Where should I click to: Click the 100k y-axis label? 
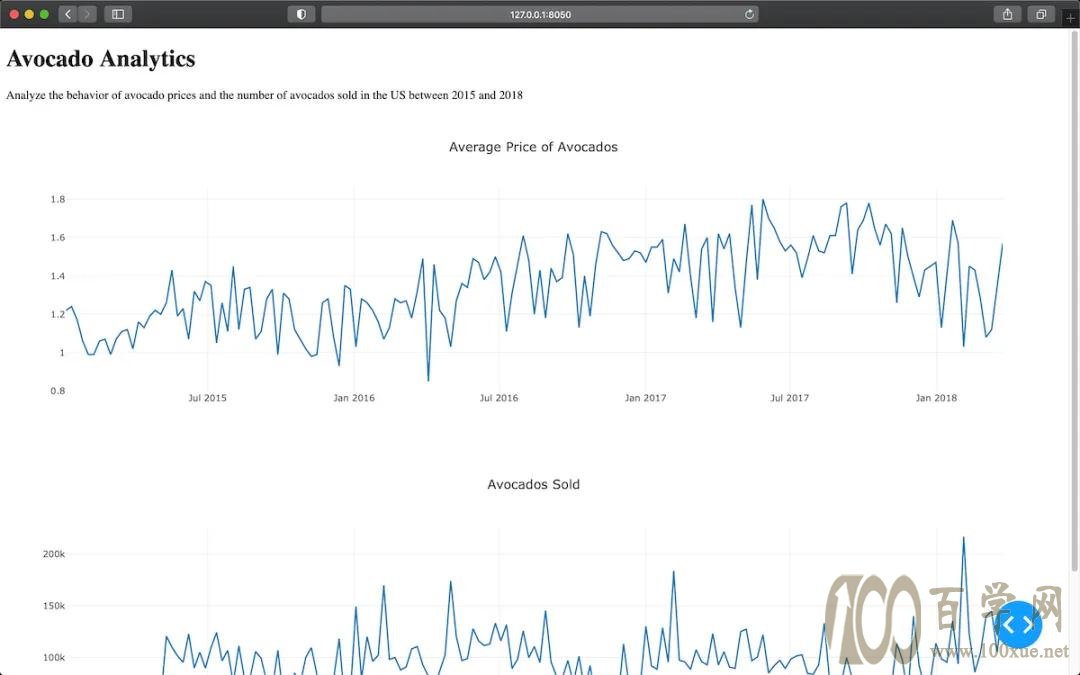pos(54,657)
